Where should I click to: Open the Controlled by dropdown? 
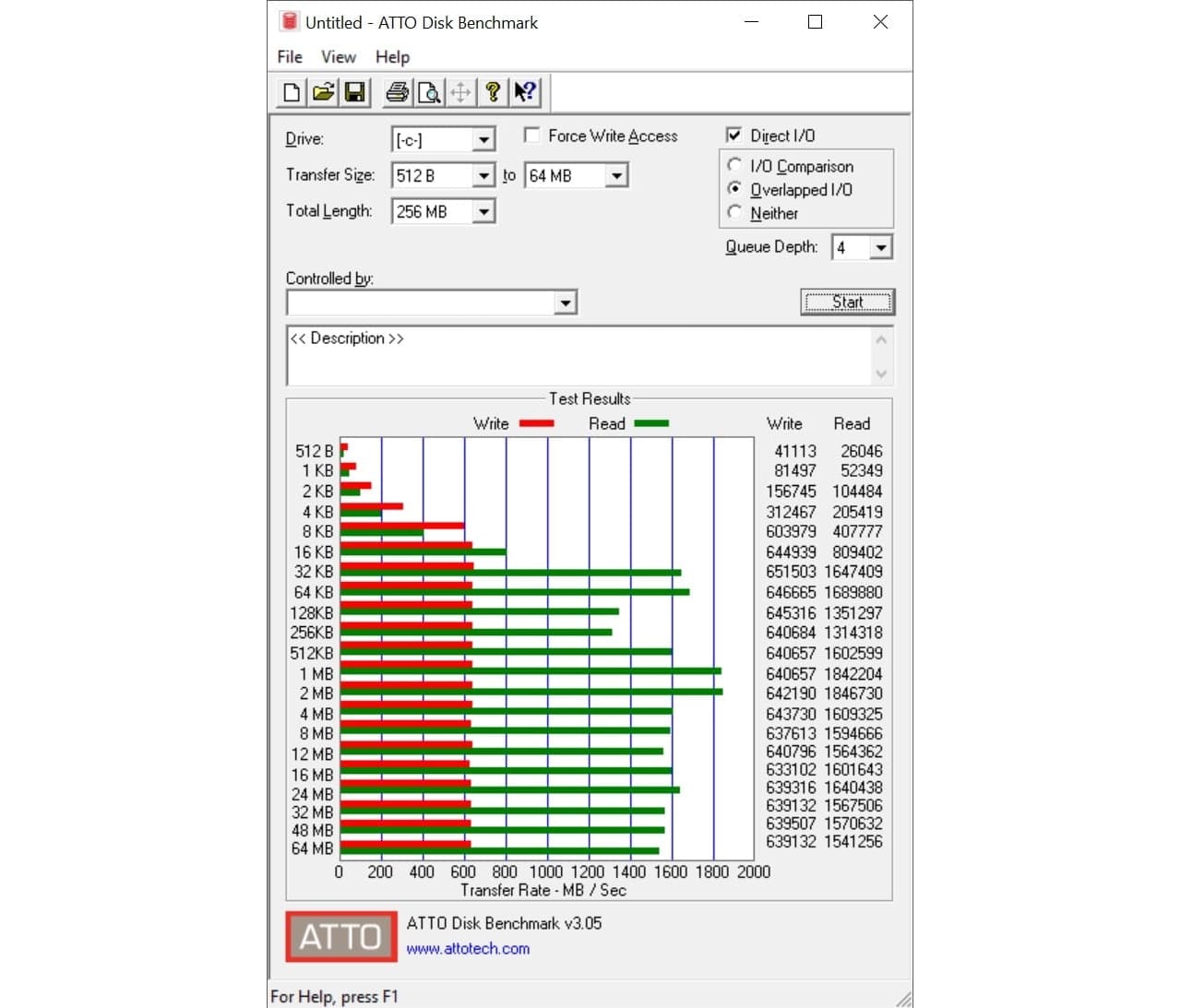click(566, 302)
